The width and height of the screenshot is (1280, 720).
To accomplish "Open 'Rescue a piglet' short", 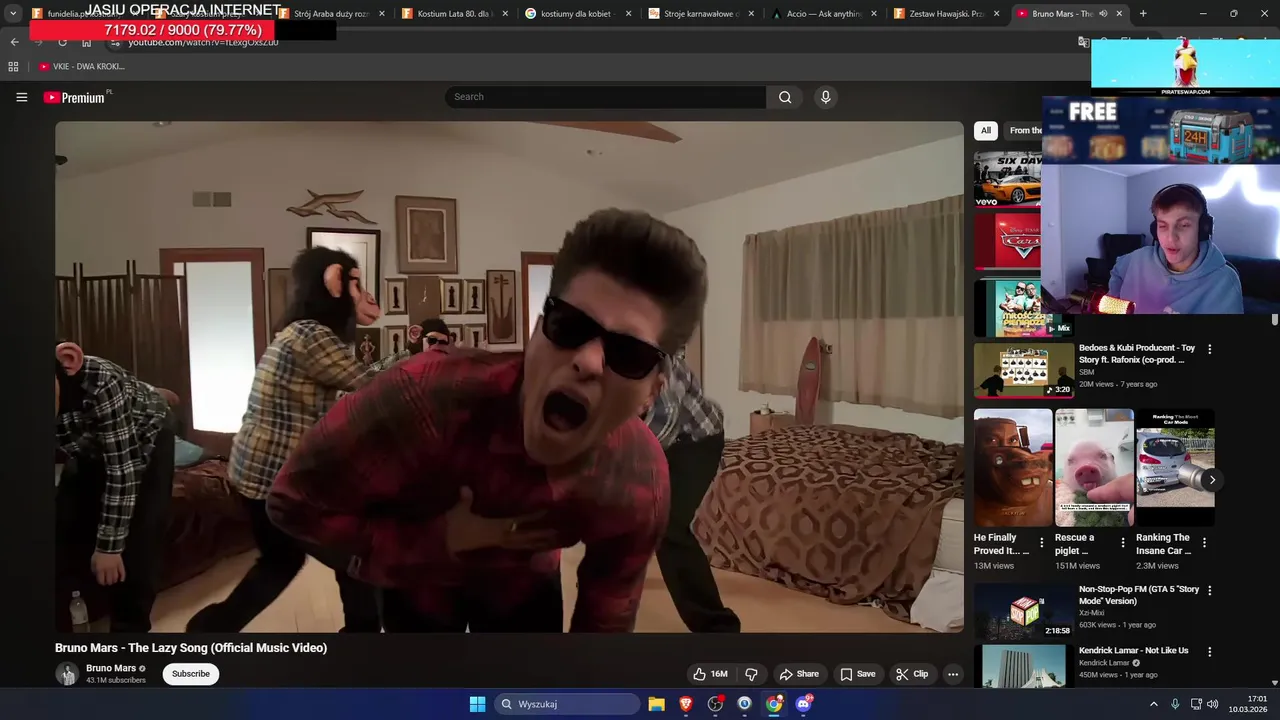I will tap(1094, 467).
